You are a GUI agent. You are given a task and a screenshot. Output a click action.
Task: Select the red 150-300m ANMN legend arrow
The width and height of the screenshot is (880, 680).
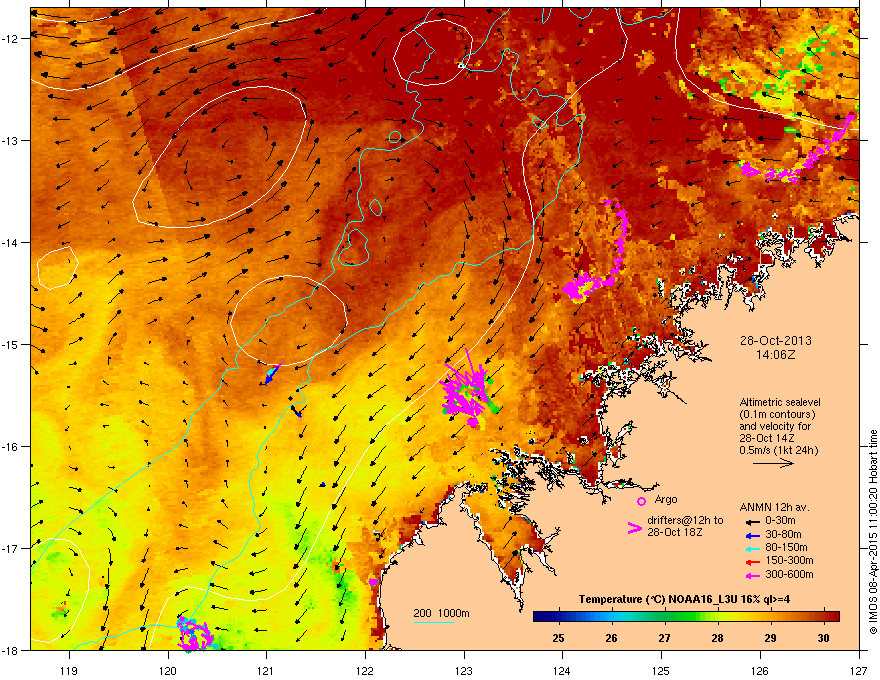click(752, 561)
